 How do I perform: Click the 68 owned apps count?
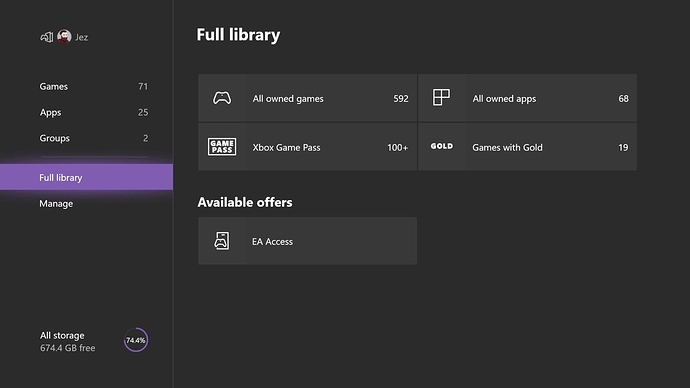click(624, 99)
